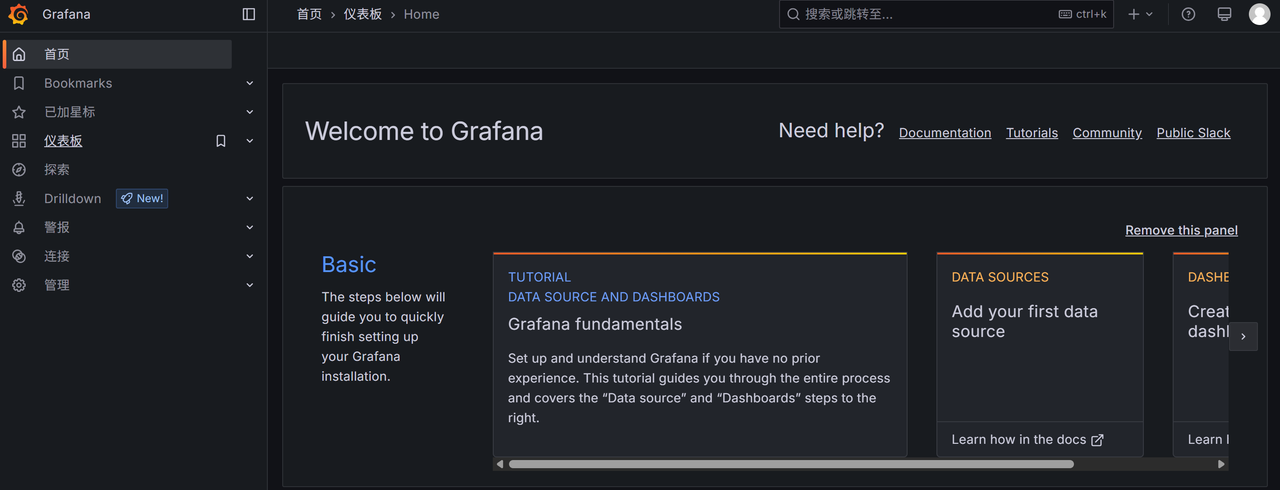Click the connections icon beside 连接

(x=19, y=256)
